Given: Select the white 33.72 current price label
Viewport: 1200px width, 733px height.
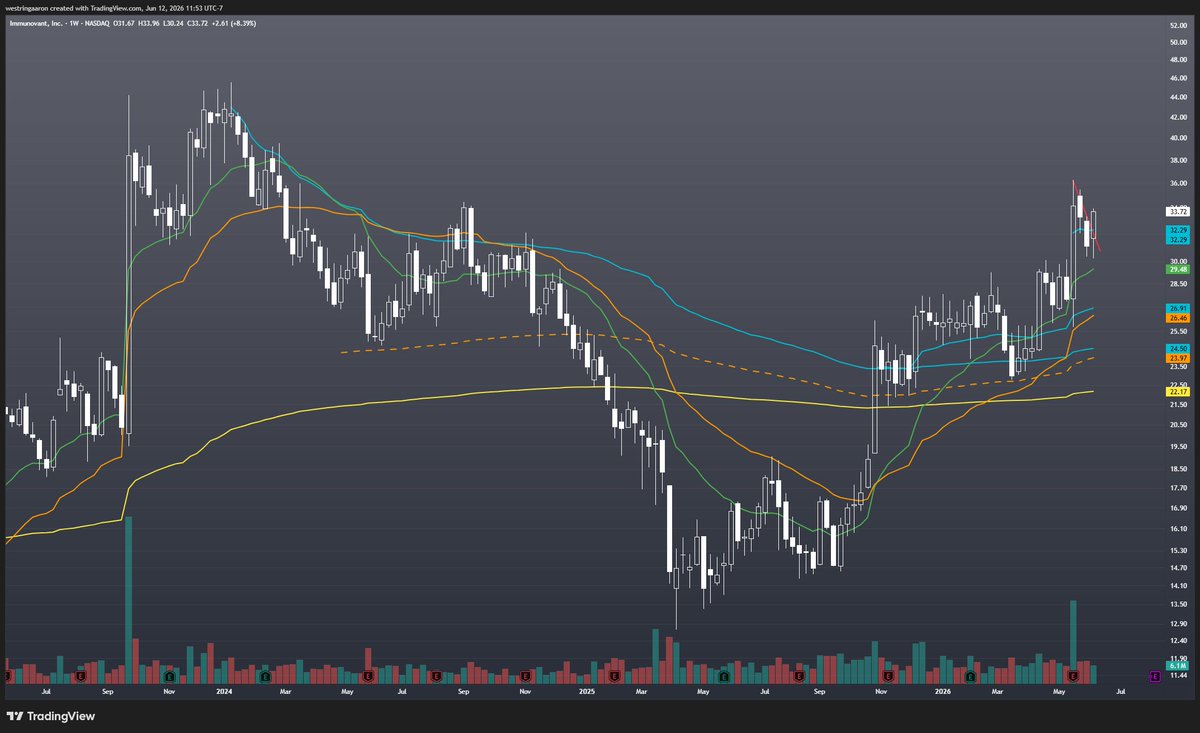Looking at the screenshot, I should [x=1177, y=212].
